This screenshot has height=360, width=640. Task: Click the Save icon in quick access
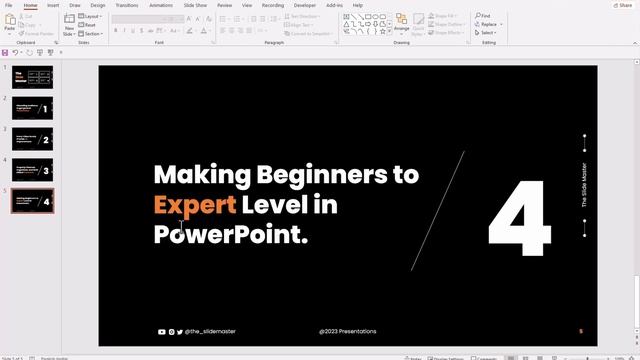click(x=5, y=53)
